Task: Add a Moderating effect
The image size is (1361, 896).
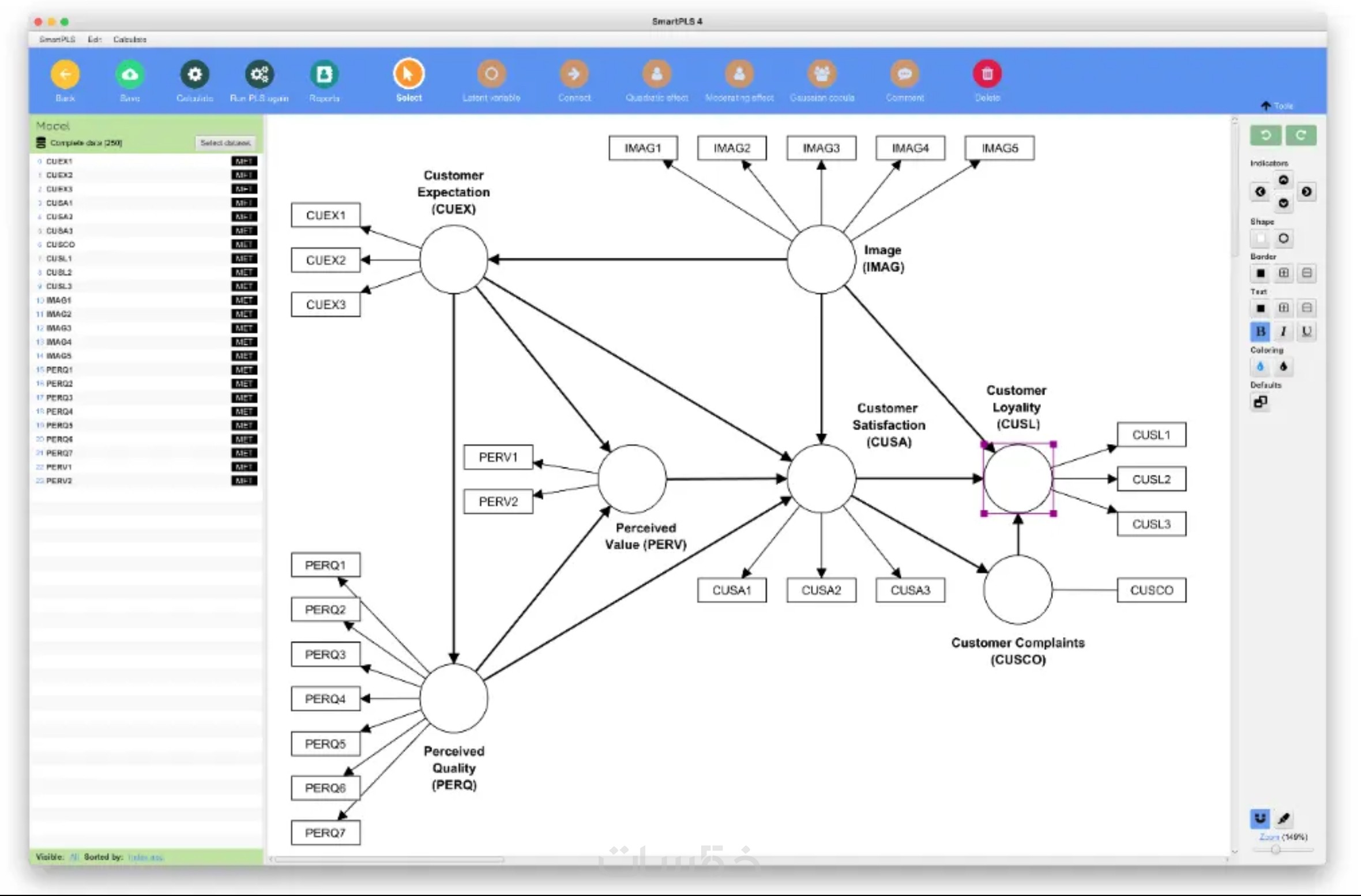Action: 739,74
